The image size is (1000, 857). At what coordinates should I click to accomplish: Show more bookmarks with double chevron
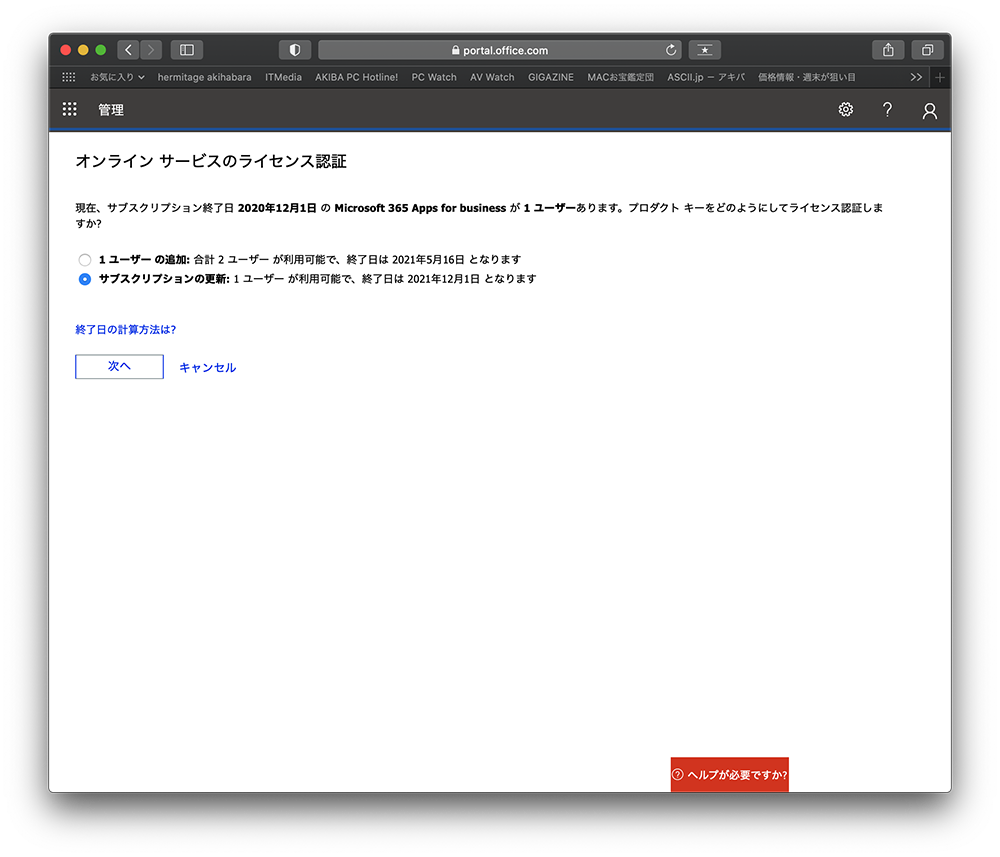(916, 77)
